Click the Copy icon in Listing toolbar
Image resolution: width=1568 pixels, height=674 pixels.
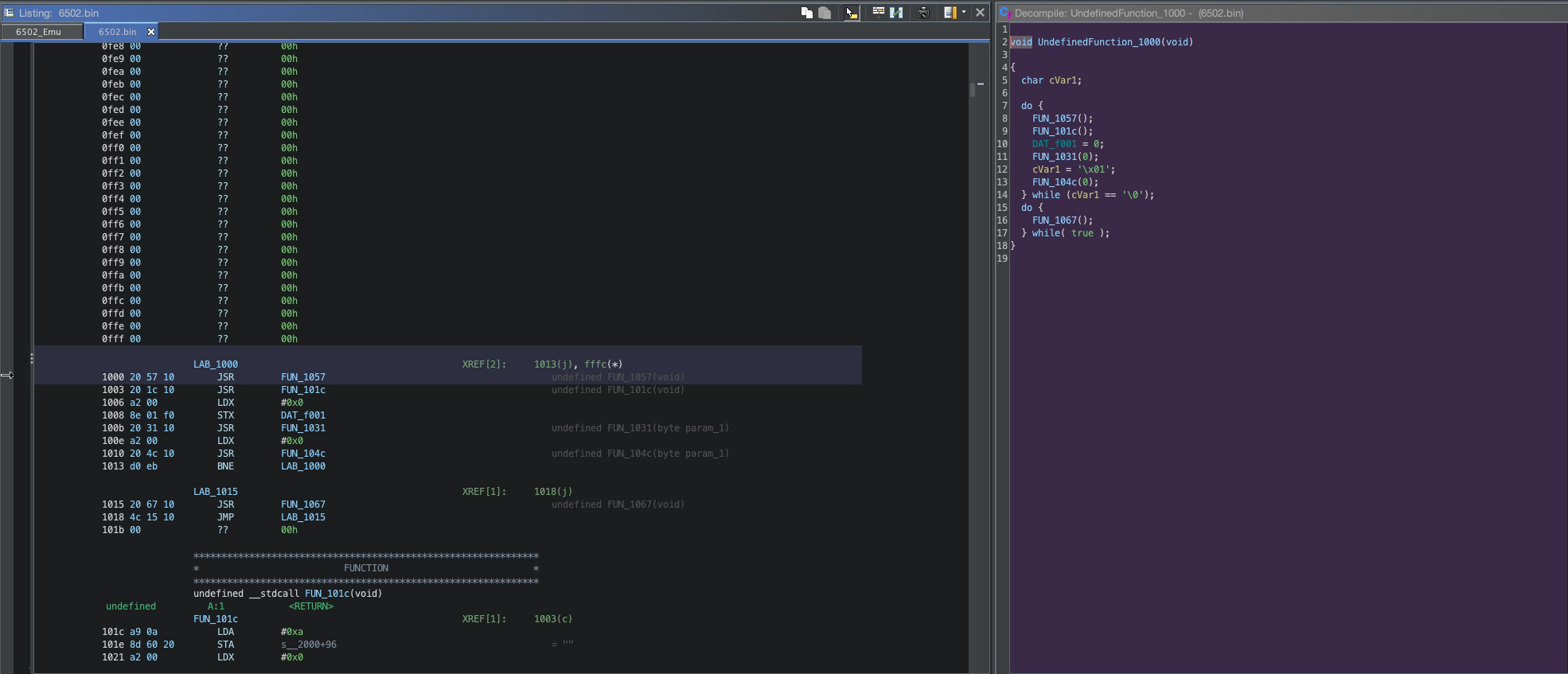tap(806, 13)
